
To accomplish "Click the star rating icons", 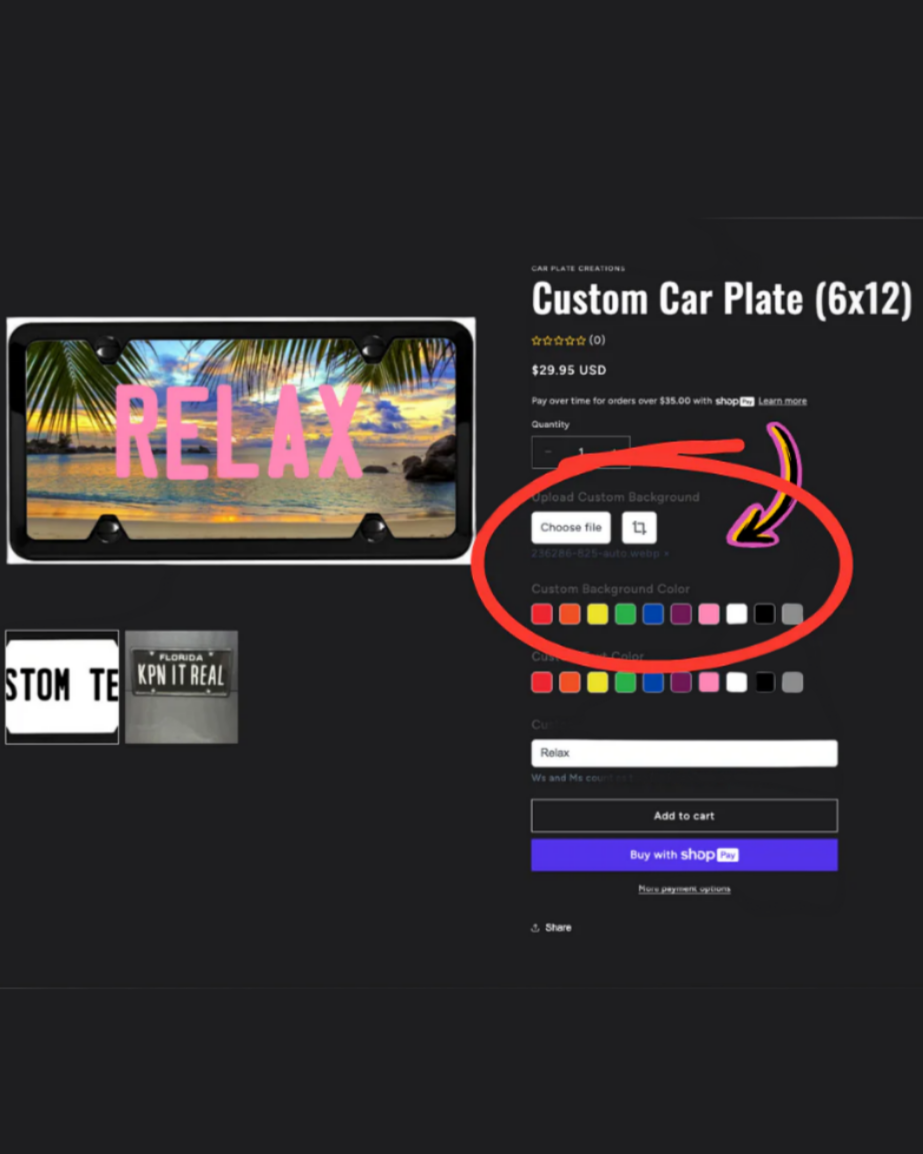I will [x=558, y=340].
